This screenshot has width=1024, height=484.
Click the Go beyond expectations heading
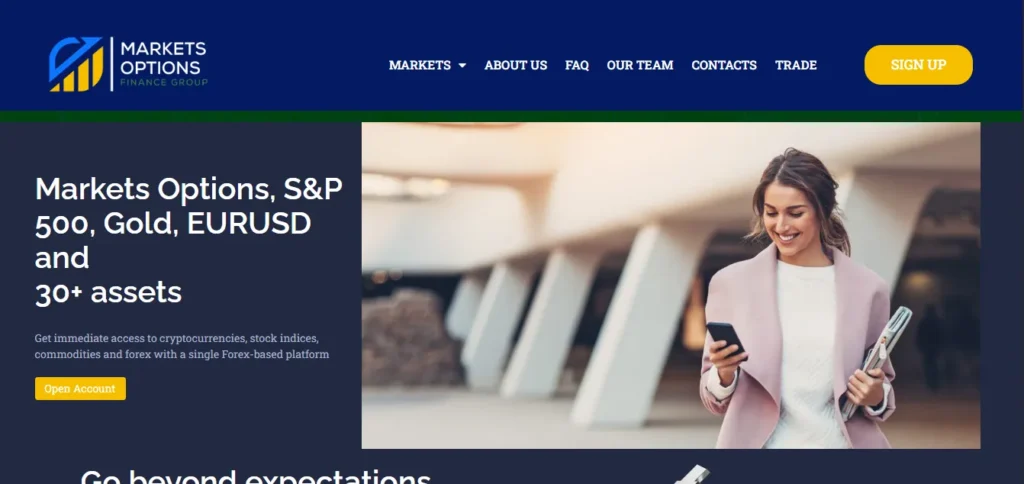[255, 476]
